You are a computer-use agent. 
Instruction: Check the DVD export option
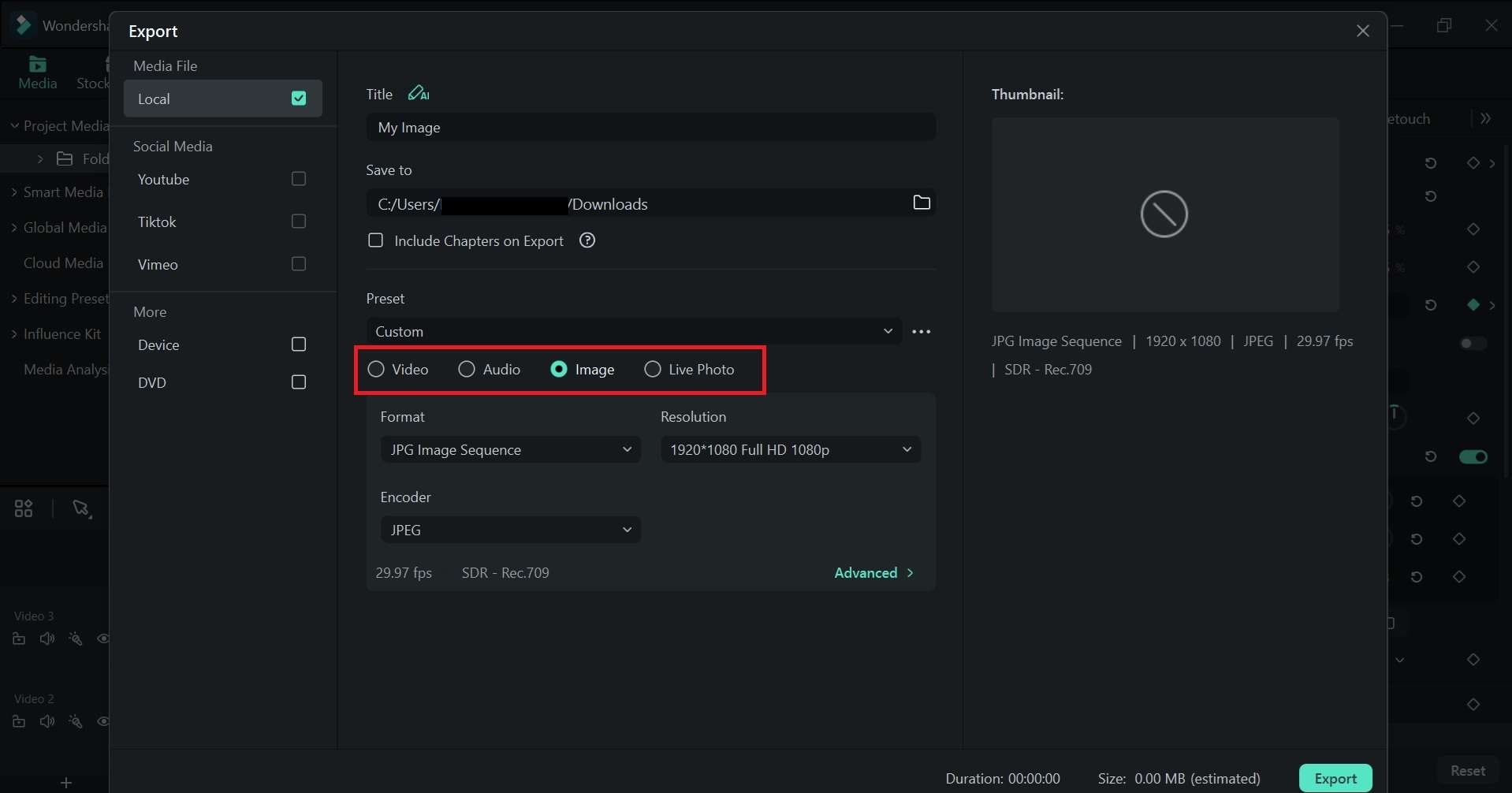299,382
